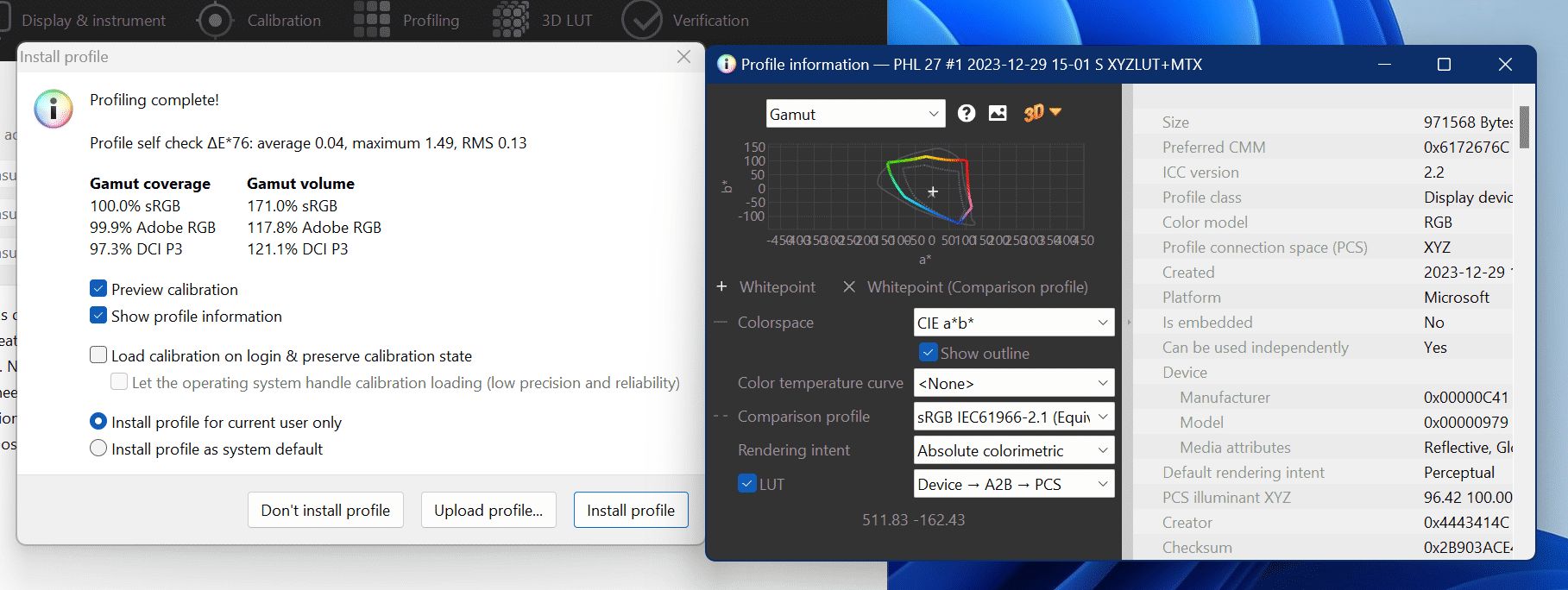Select Install profile as system default
This screenshot has height=590, width=1568.
(x=98, y=449)
